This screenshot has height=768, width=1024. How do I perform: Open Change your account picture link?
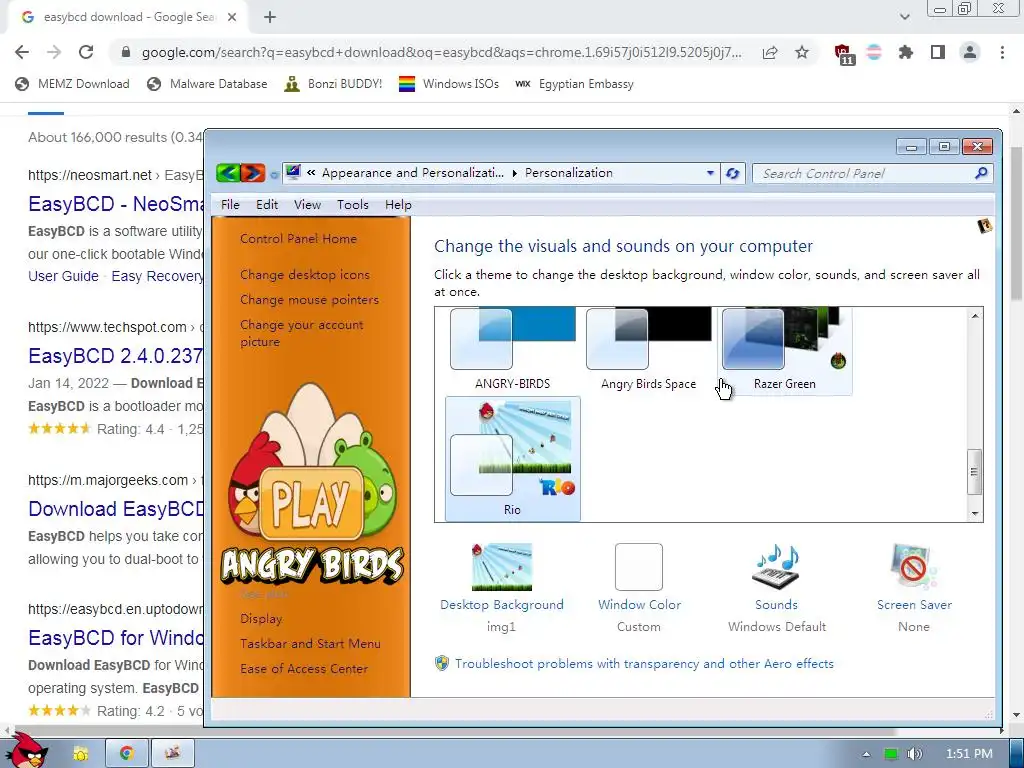302,333
